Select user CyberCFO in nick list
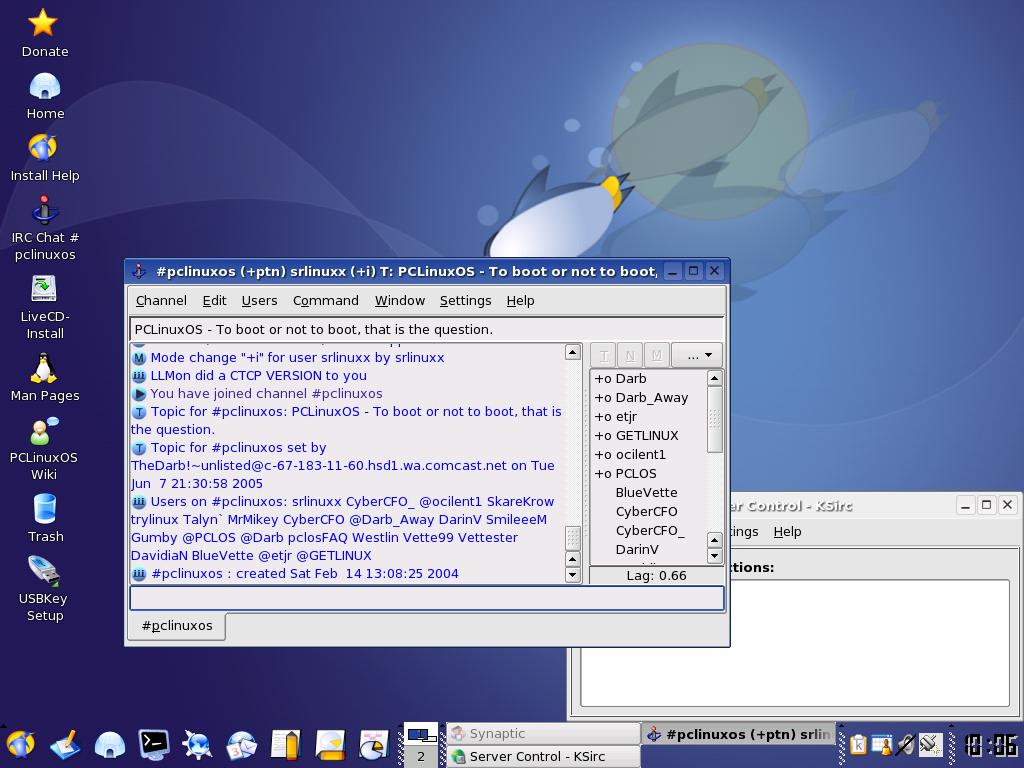The width and height of the screenshot is (1024, 768). point(648,511)
